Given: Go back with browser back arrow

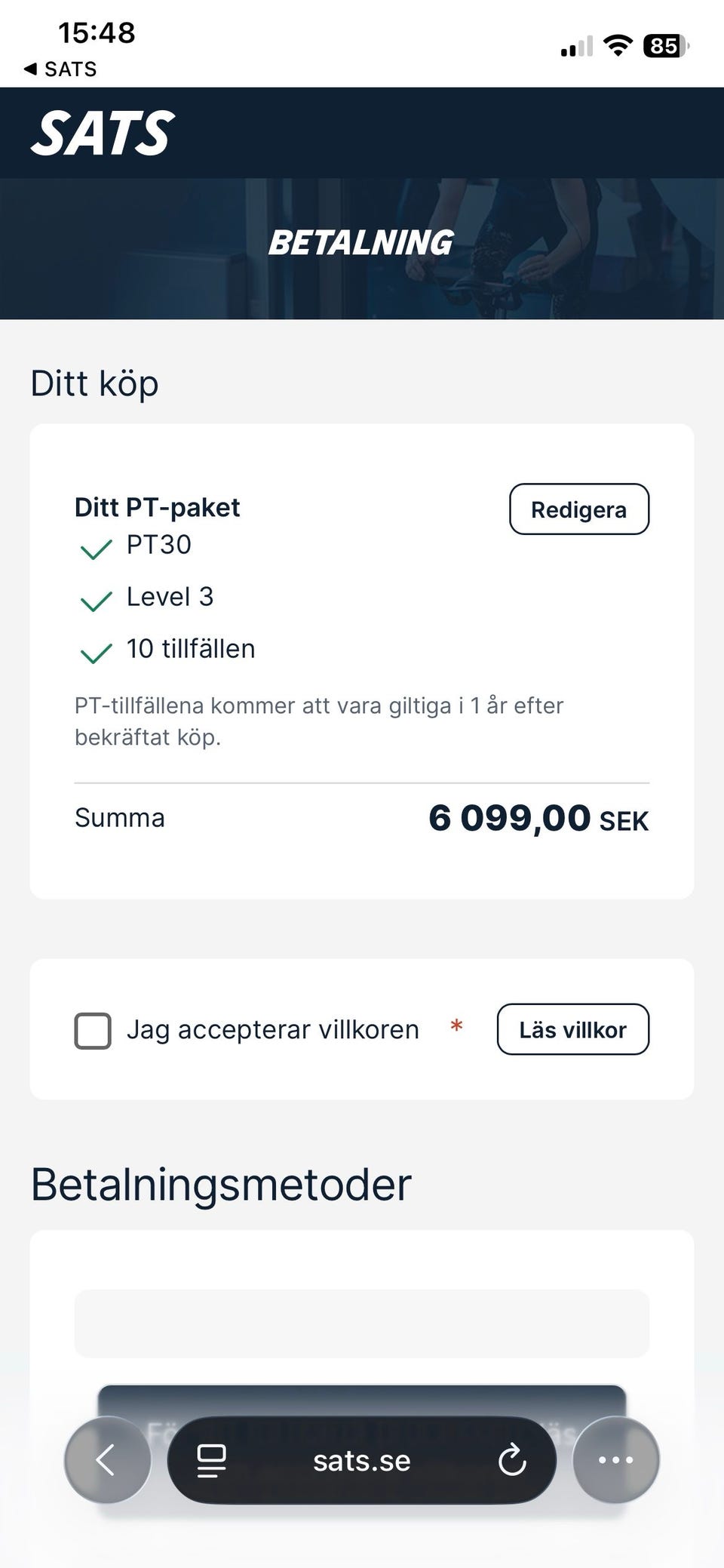Looking at the screenshot, I should [x=107, y=1459].
